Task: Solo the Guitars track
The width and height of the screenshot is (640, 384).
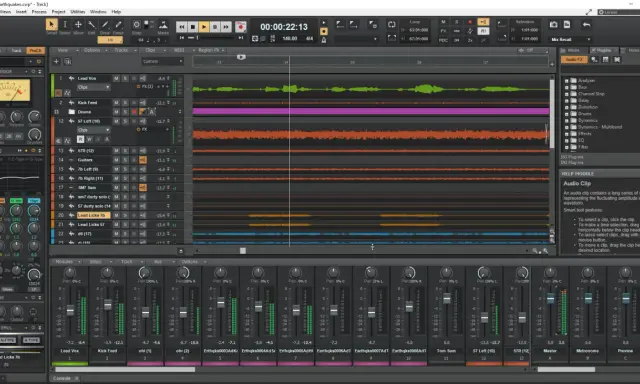Action: point(125,160)
